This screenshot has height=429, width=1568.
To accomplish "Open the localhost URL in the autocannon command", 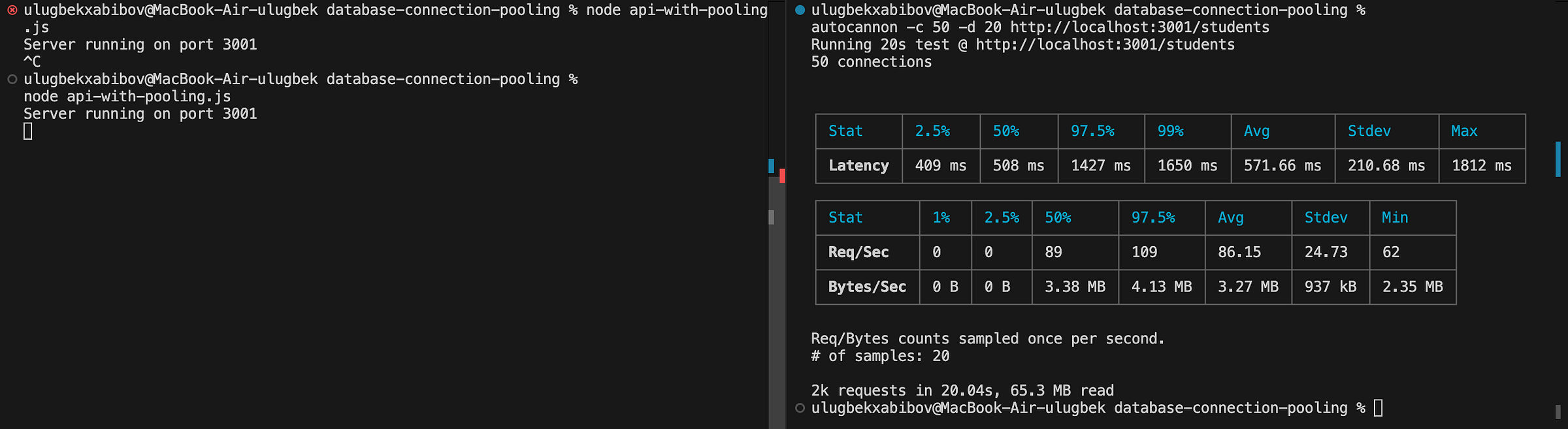I will (1139, 27).
